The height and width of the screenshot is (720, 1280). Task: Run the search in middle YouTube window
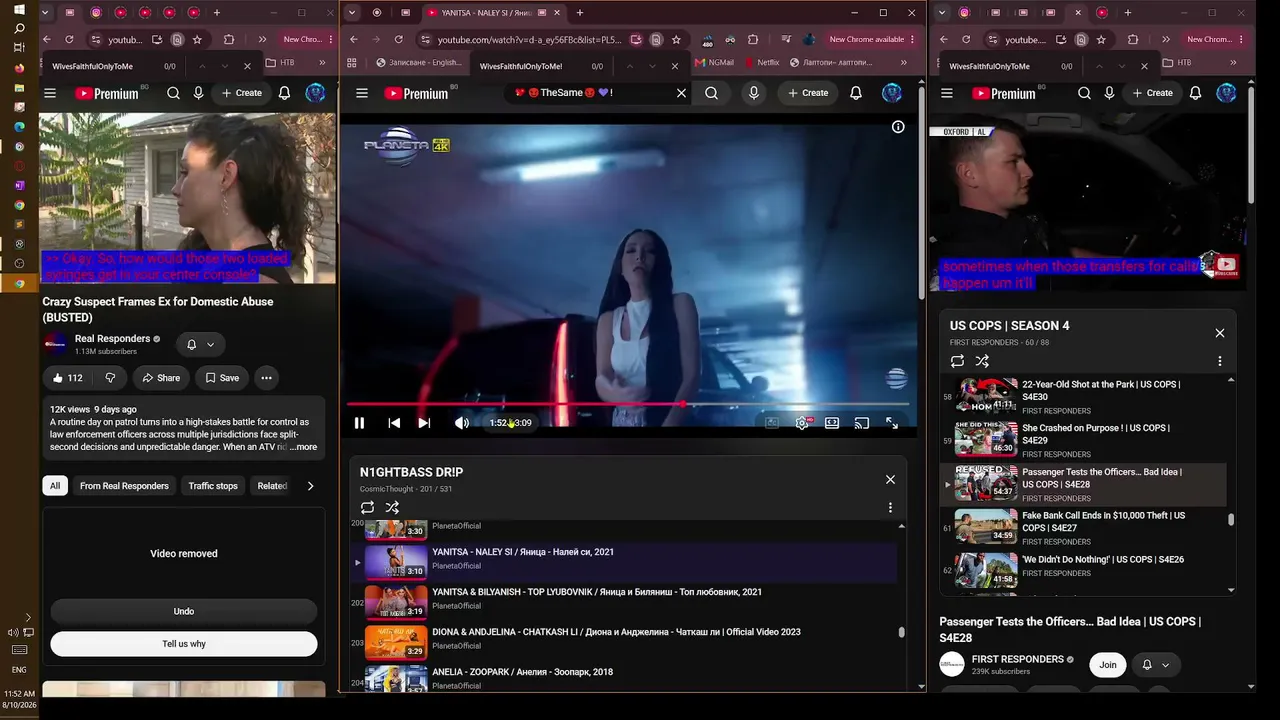(x=711, y=93)
